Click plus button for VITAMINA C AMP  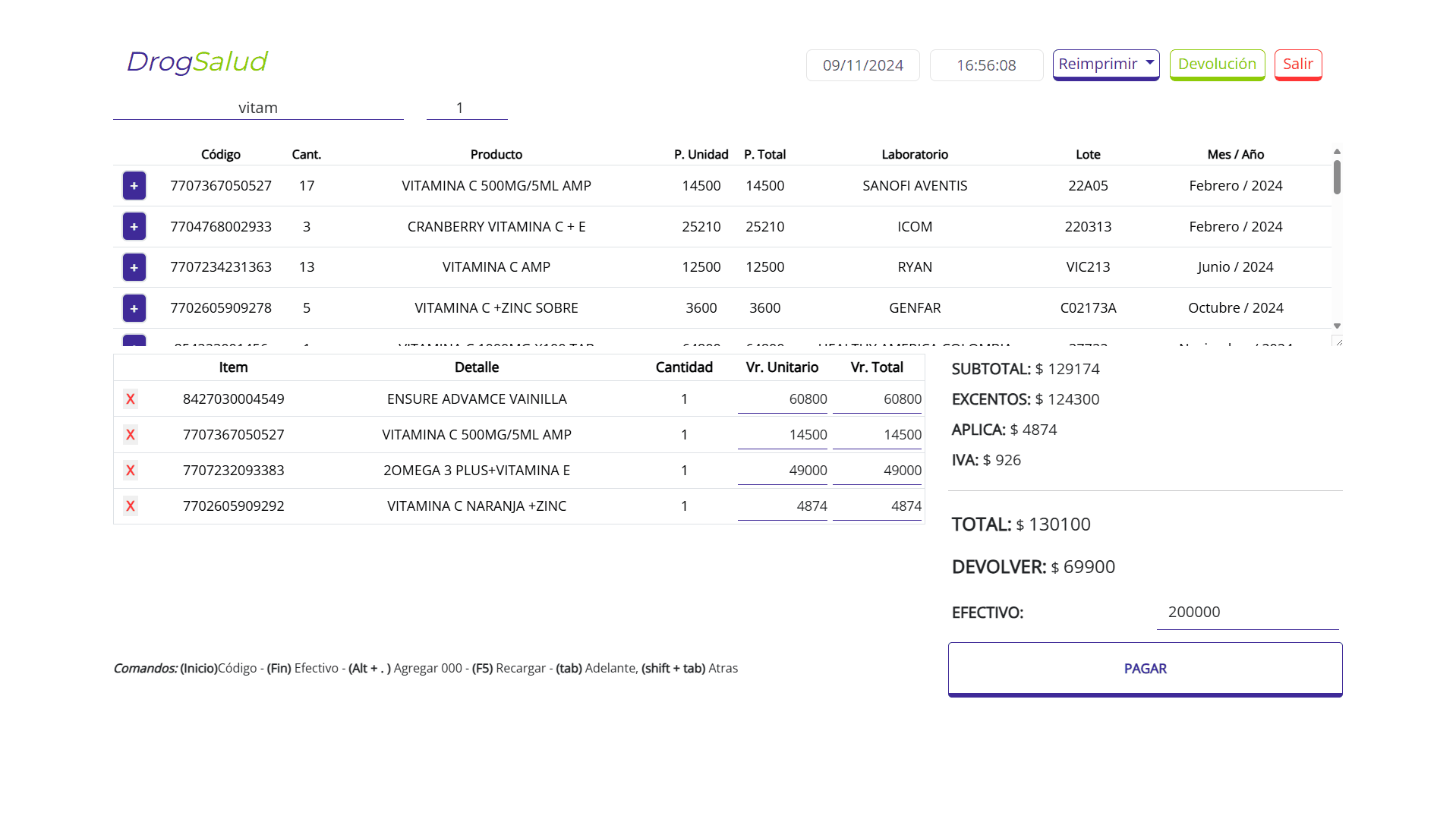point(134,267)
